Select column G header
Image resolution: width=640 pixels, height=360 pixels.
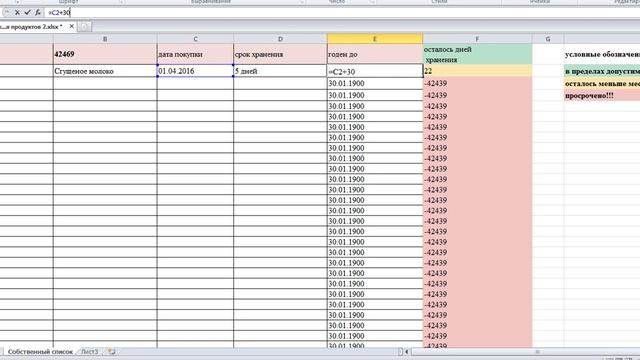548,39
